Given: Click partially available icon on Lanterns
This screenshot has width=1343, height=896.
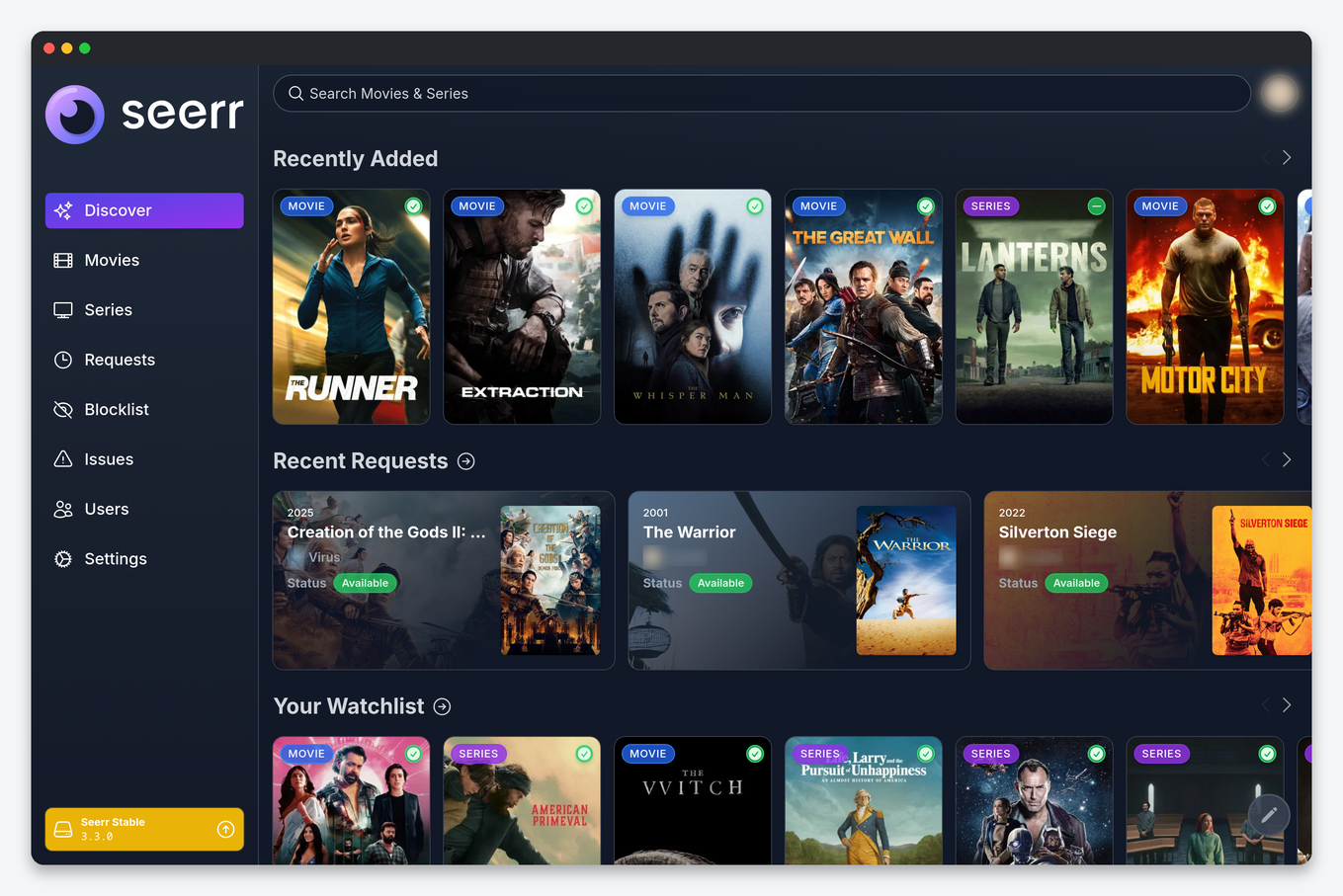Looking at the screenshot, I should [1097, 206].
